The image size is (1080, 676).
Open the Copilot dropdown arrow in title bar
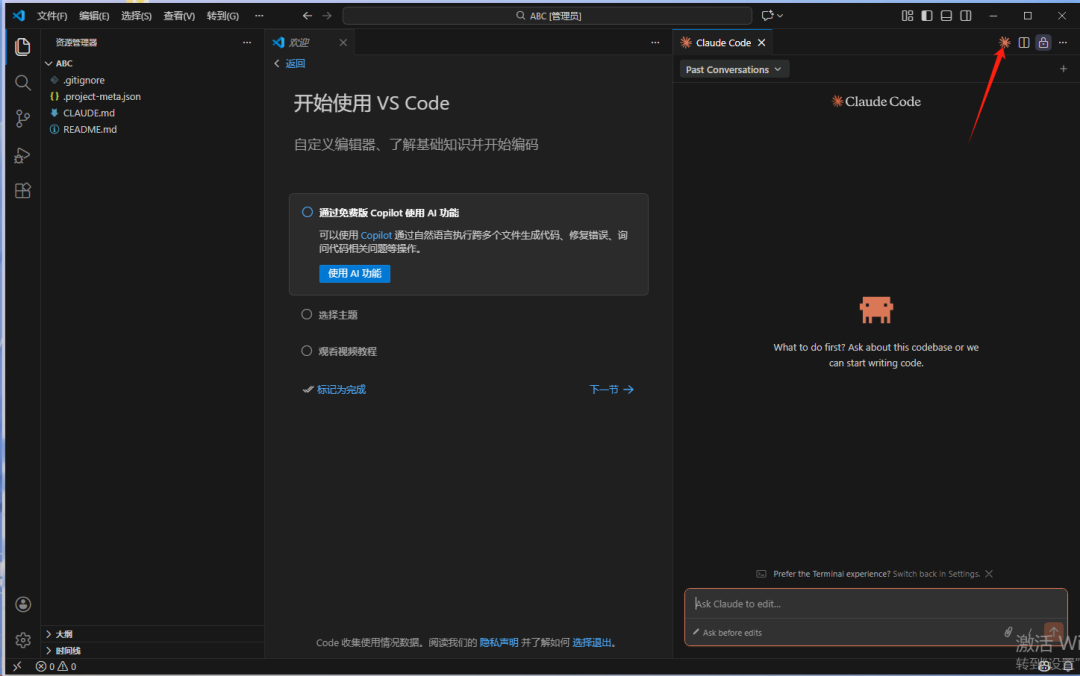coord(780,15)
